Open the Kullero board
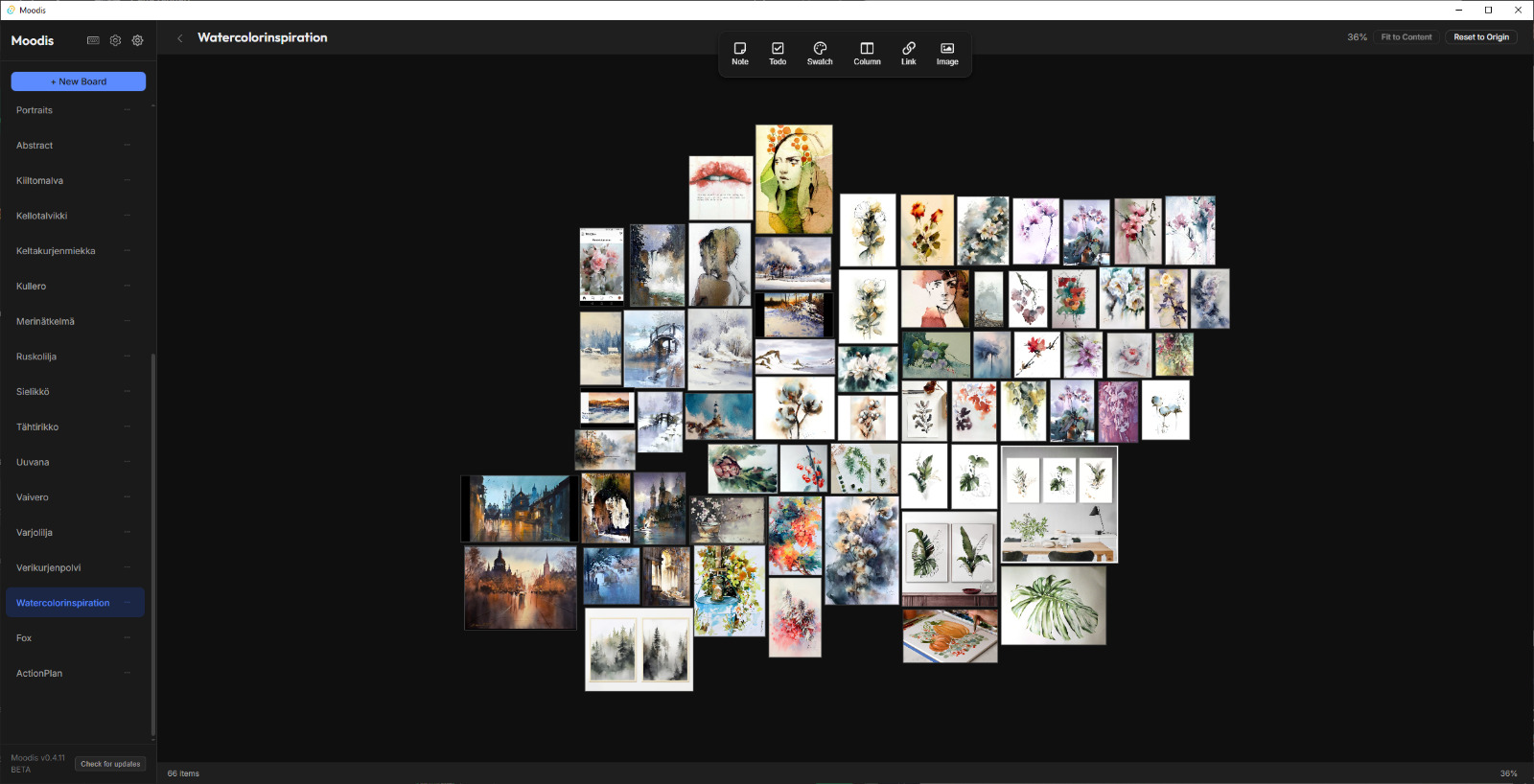This screenshot has height=784, width=1534. click(x=73, y=287)
